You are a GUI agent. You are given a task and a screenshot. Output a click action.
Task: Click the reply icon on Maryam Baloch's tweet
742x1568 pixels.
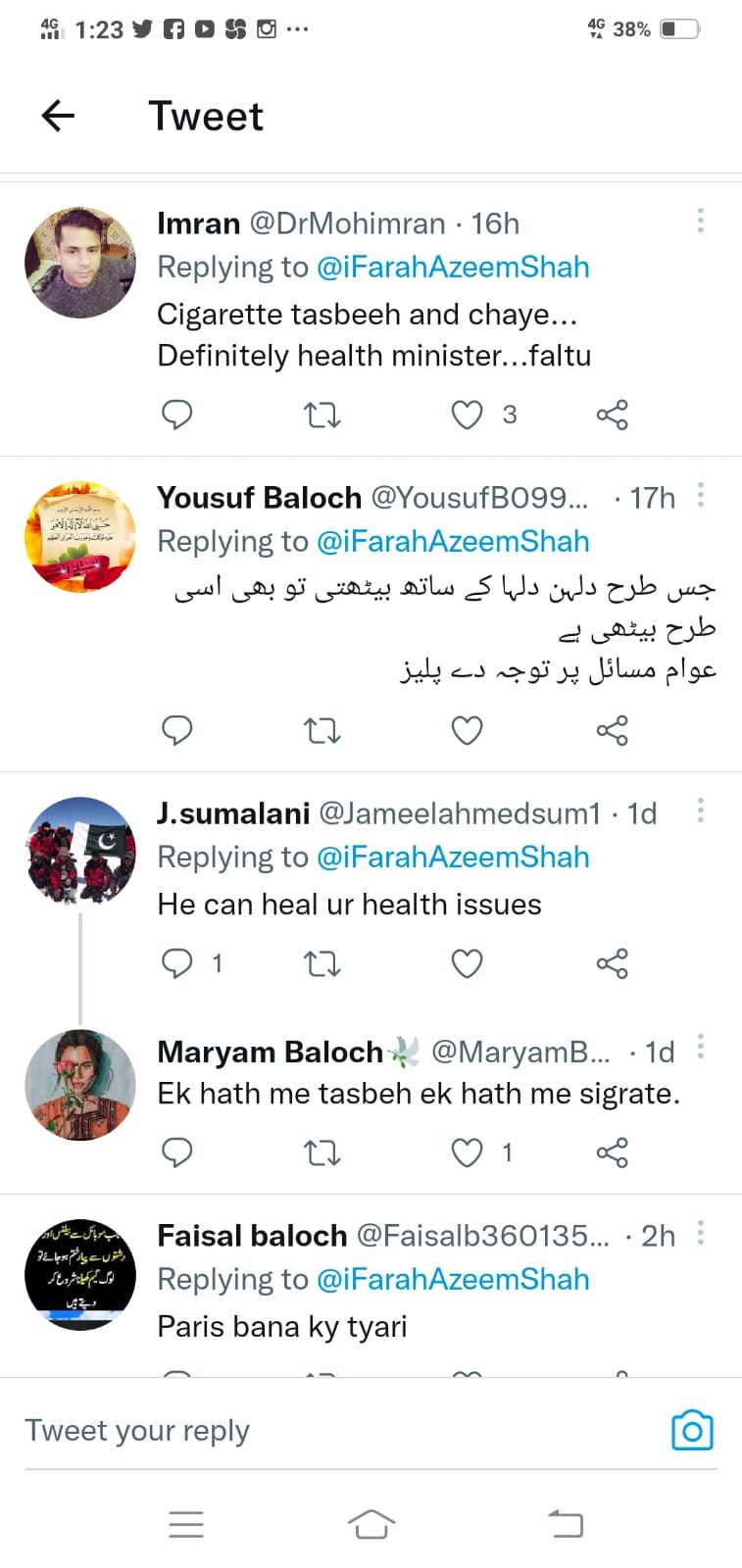(x=177, y=1152)
